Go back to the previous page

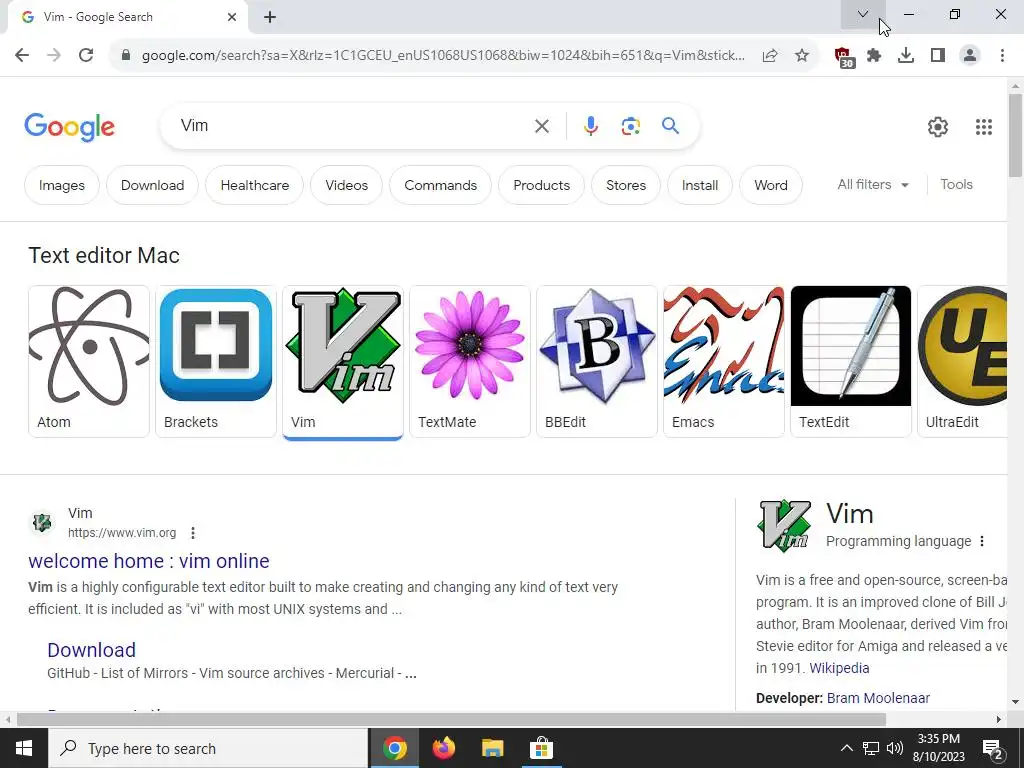[22, 56]
